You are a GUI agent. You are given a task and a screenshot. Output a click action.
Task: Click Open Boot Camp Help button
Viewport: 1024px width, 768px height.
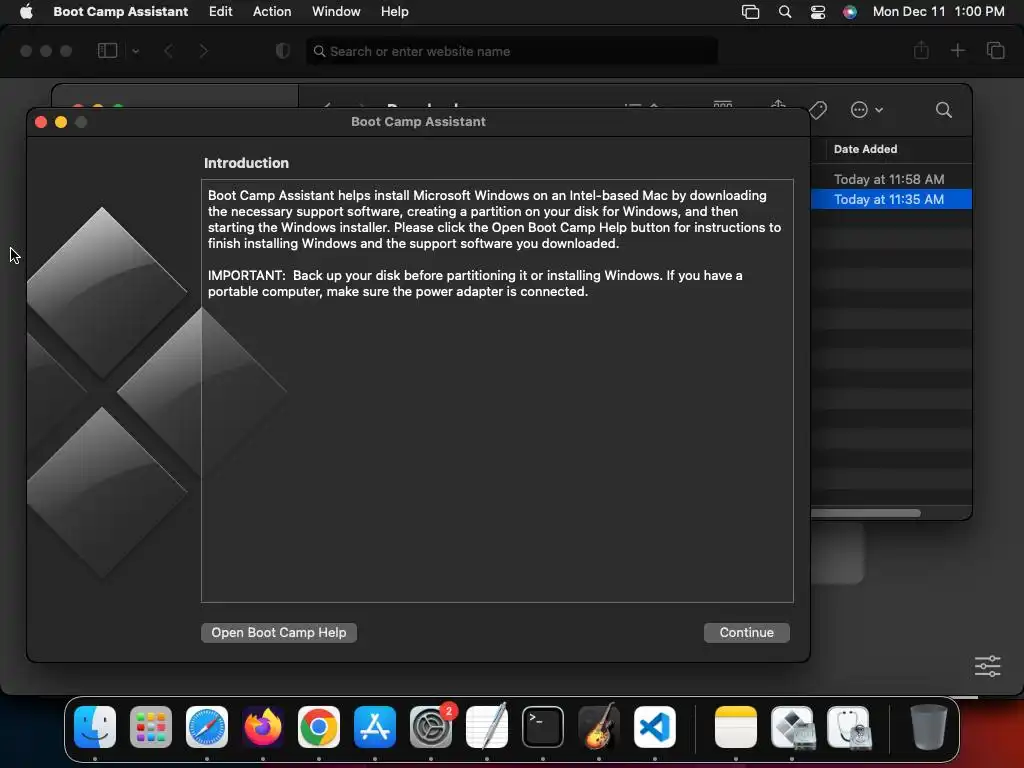(279, 632)
